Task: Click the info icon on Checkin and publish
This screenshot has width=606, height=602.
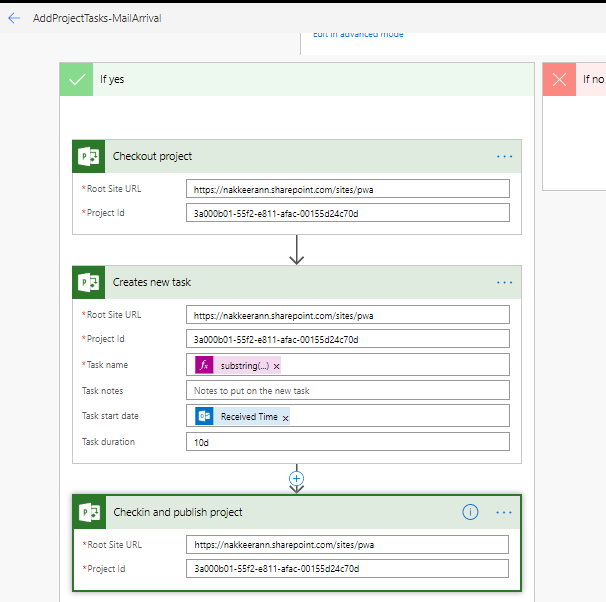Action: coord(470,512)
